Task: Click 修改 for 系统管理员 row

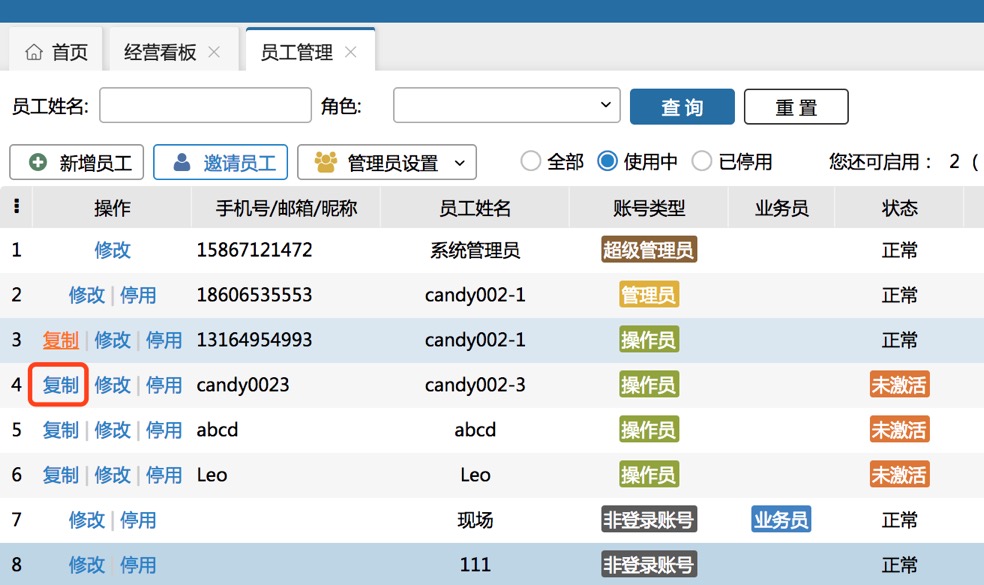Action: pos(112,250)
